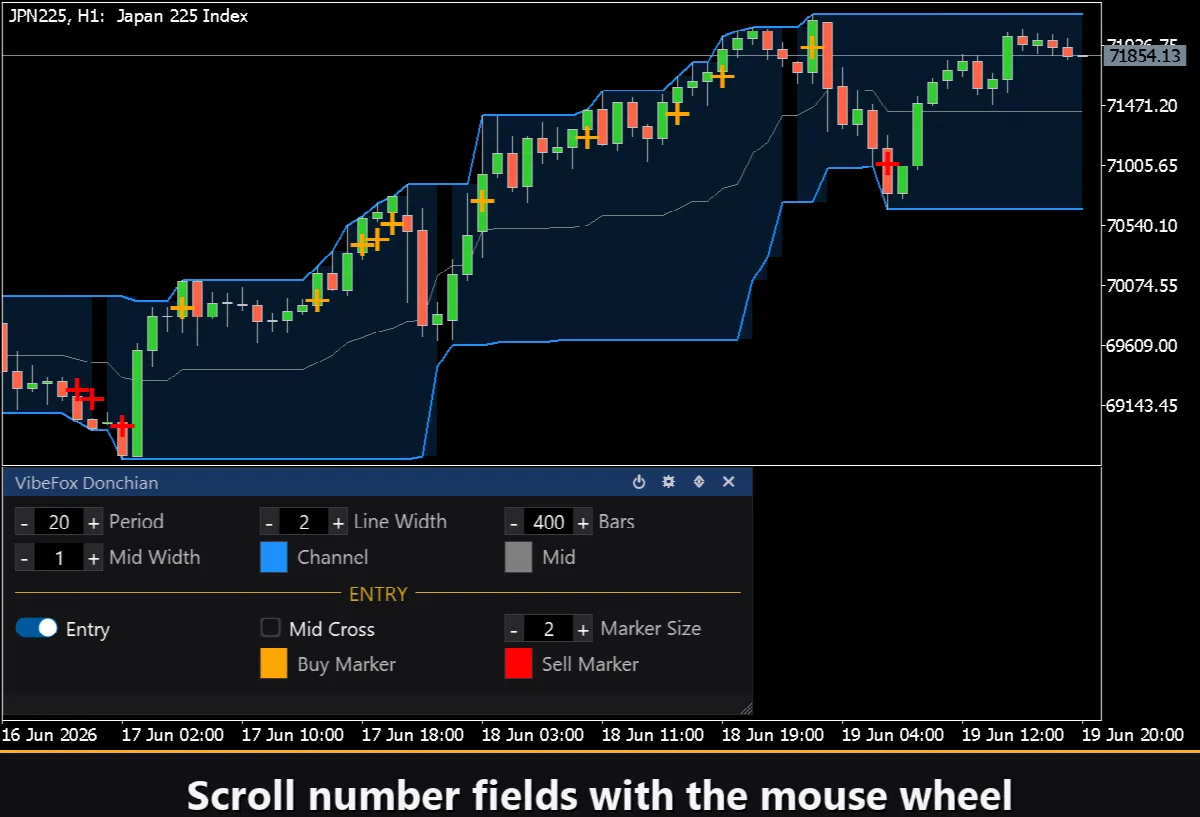Click the Line Width number field
The height and width of the screenshot is (817, 1200).
point(304,522)
